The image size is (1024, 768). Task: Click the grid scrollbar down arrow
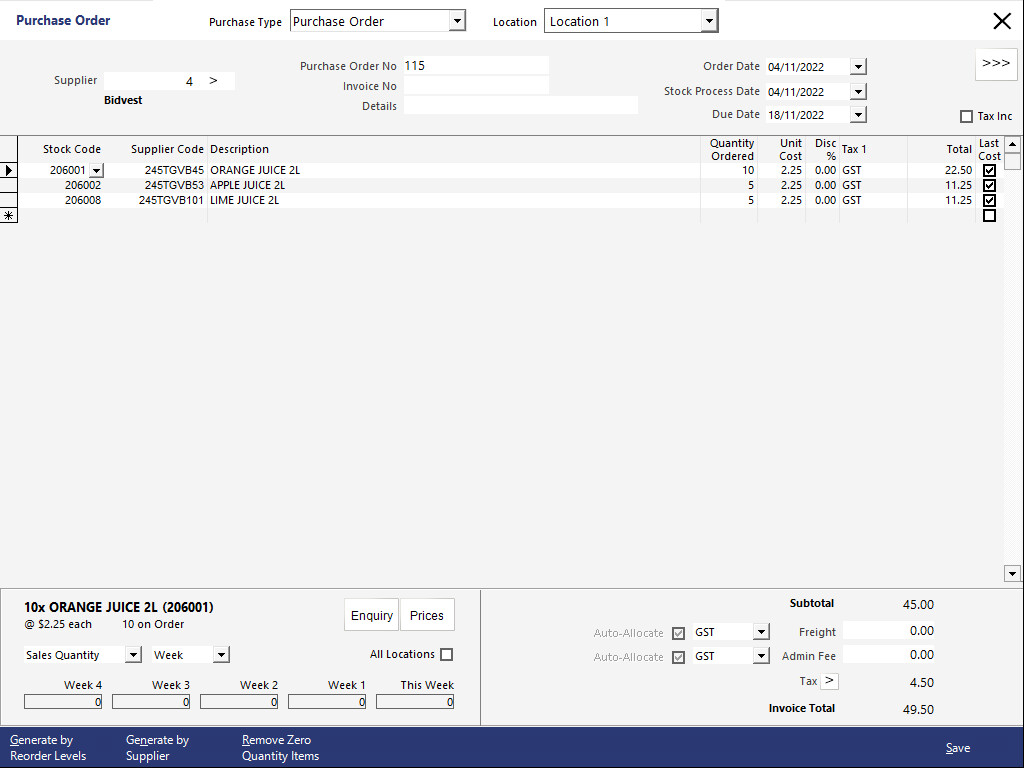pyautogui.click(x=1012, y=573)
